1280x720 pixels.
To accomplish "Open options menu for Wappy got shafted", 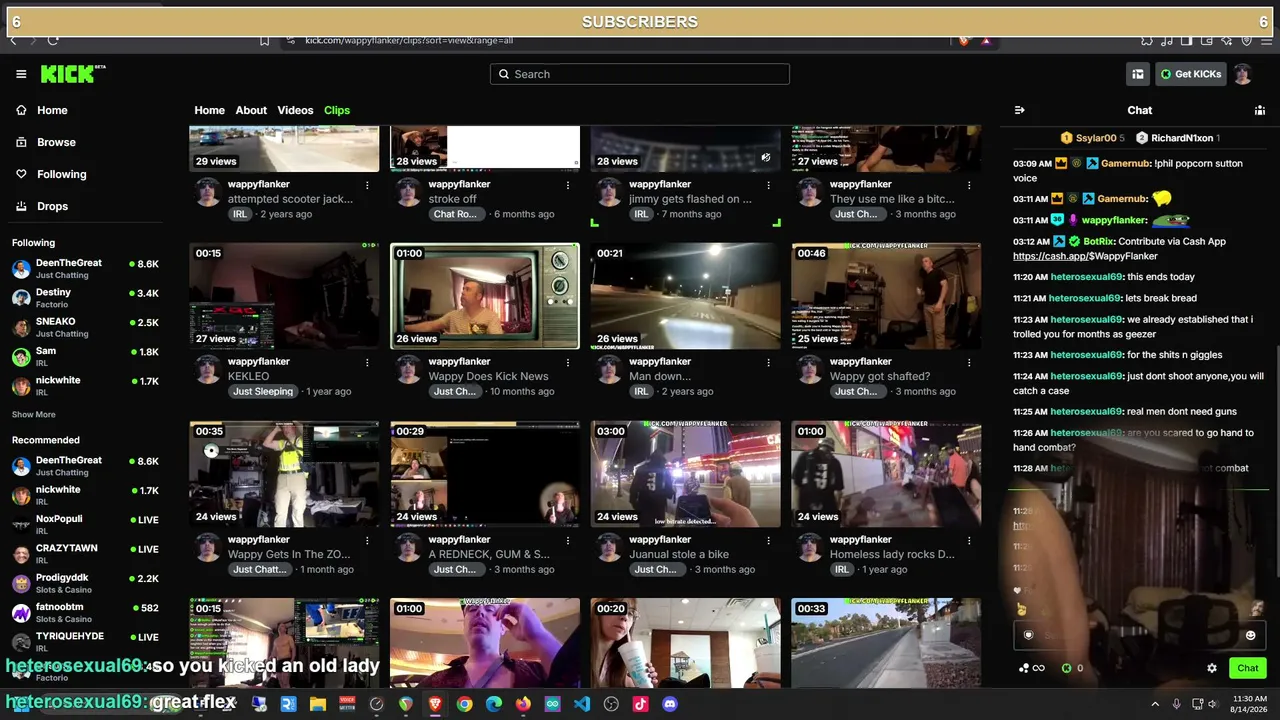I will (969, 362).
